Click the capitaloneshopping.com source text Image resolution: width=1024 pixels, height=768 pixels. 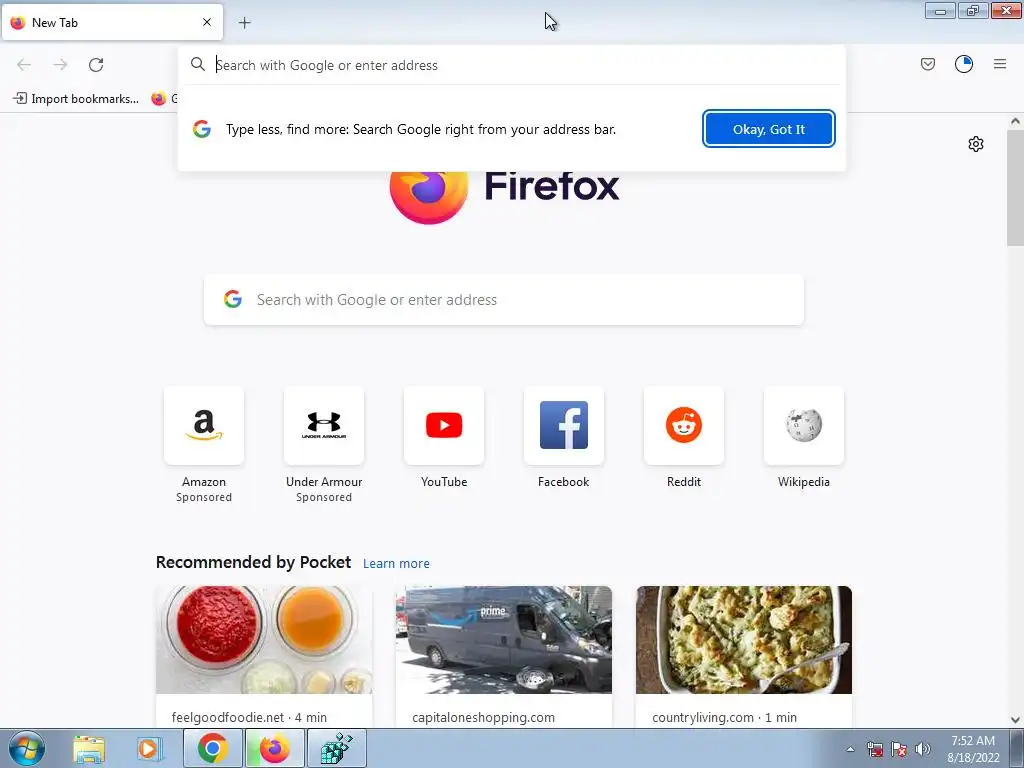[483, 717]
